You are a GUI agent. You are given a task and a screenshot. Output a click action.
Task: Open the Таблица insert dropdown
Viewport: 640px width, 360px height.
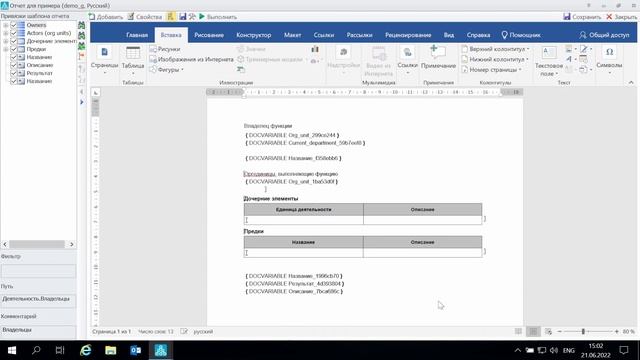coord(133,60)
